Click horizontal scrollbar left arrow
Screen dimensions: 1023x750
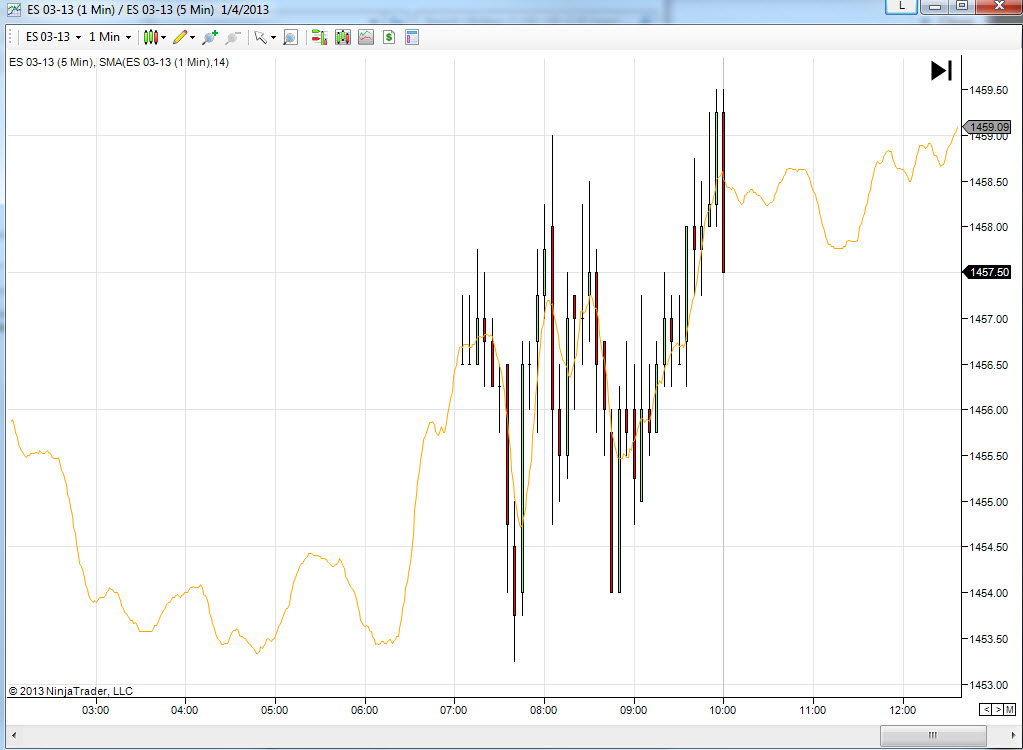click(x=14, y=735)
